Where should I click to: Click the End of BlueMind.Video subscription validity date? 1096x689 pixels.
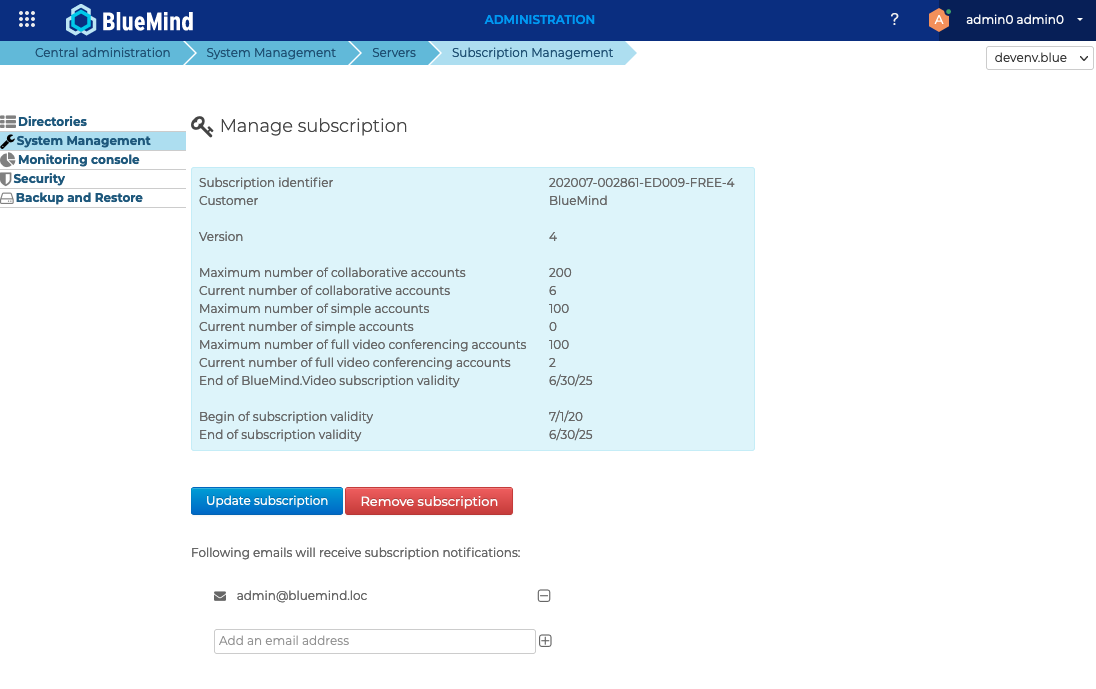tap(570, 381)
